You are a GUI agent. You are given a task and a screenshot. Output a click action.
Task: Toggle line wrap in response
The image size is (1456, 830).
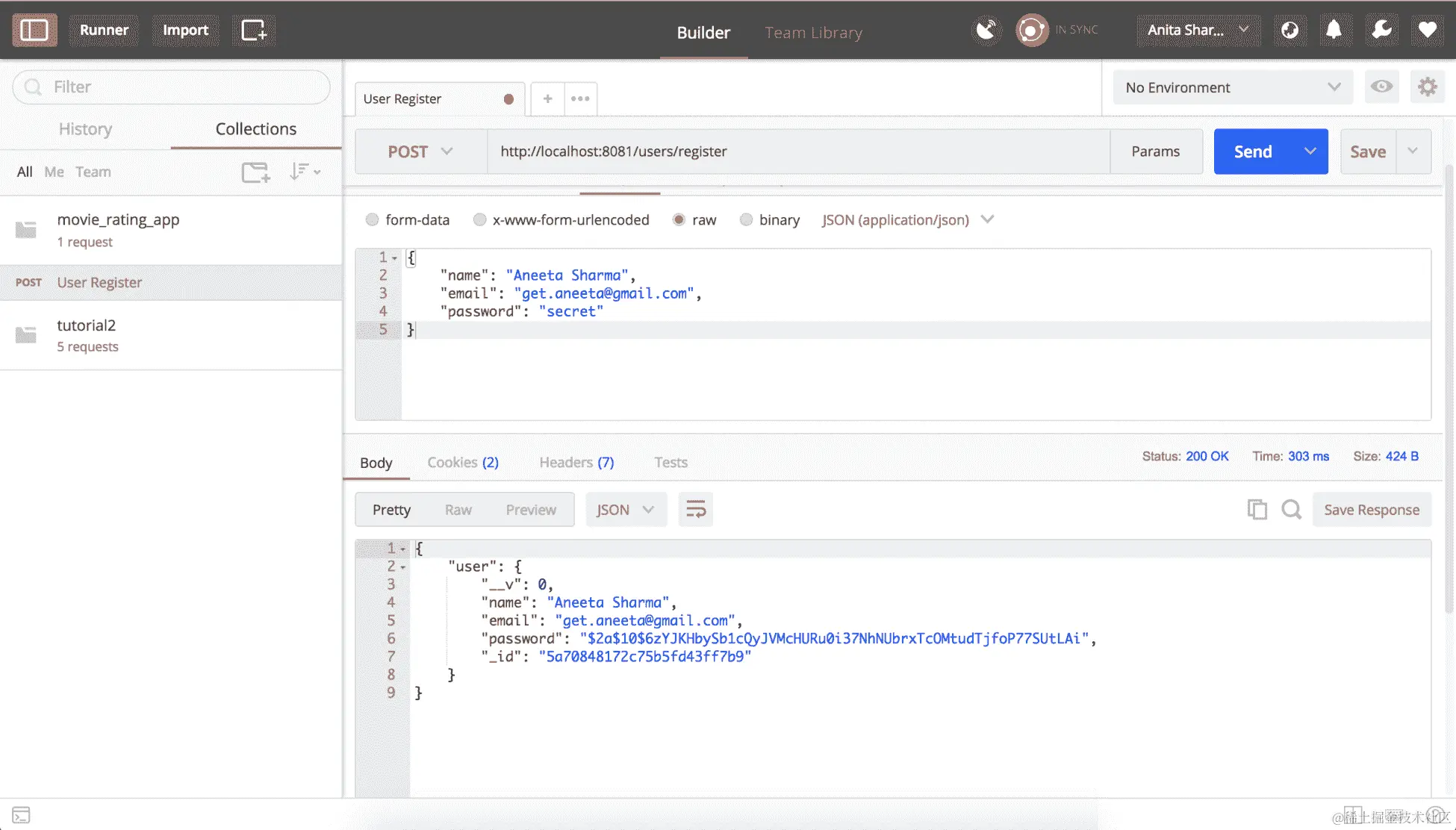tap(695, 510)
